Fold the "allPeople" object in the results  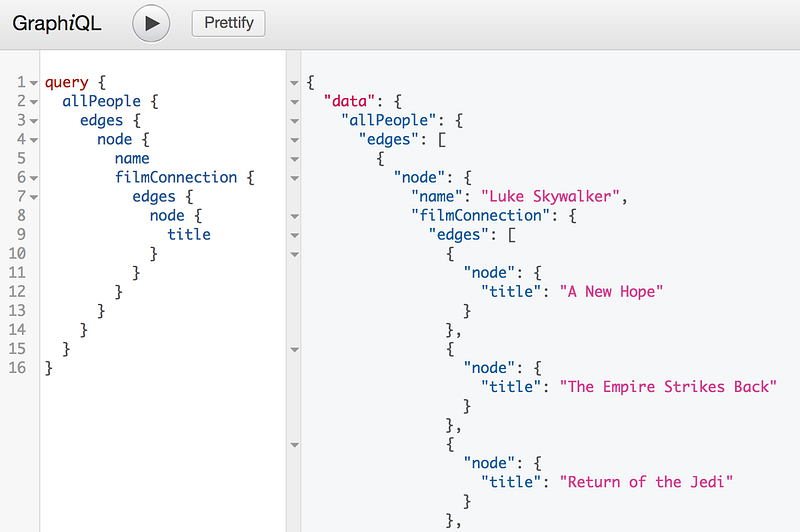[x=294, y=121]
